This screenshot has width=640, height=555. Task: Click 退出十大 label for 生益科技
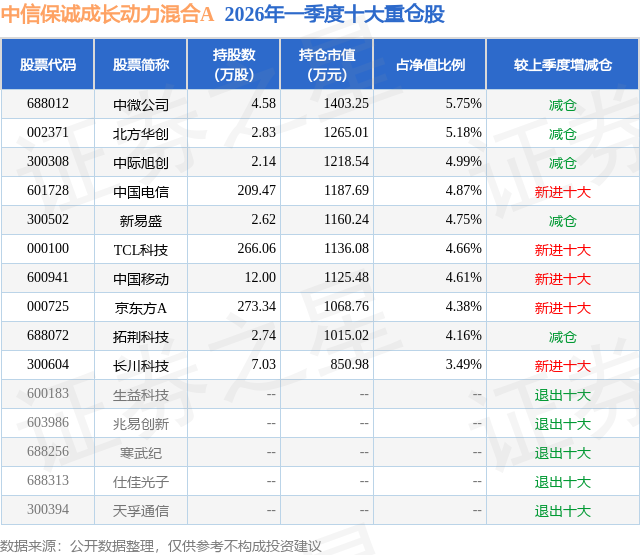(562, 394)
